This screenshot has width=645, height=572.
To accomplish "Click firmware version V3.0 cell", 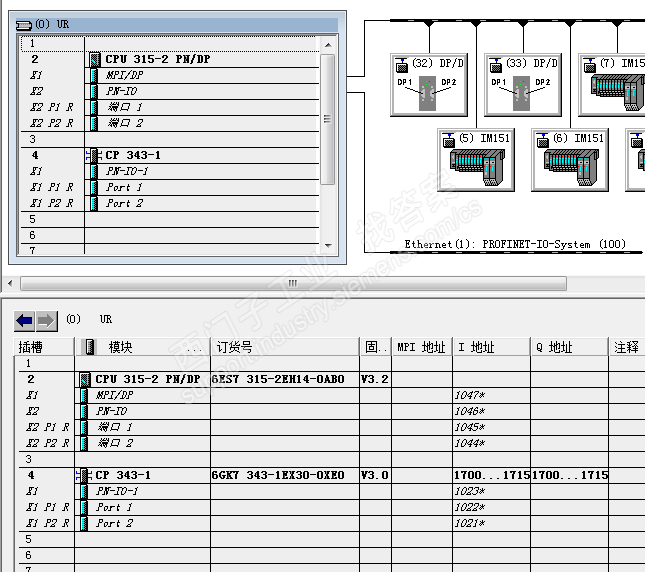I will [375, 475].
